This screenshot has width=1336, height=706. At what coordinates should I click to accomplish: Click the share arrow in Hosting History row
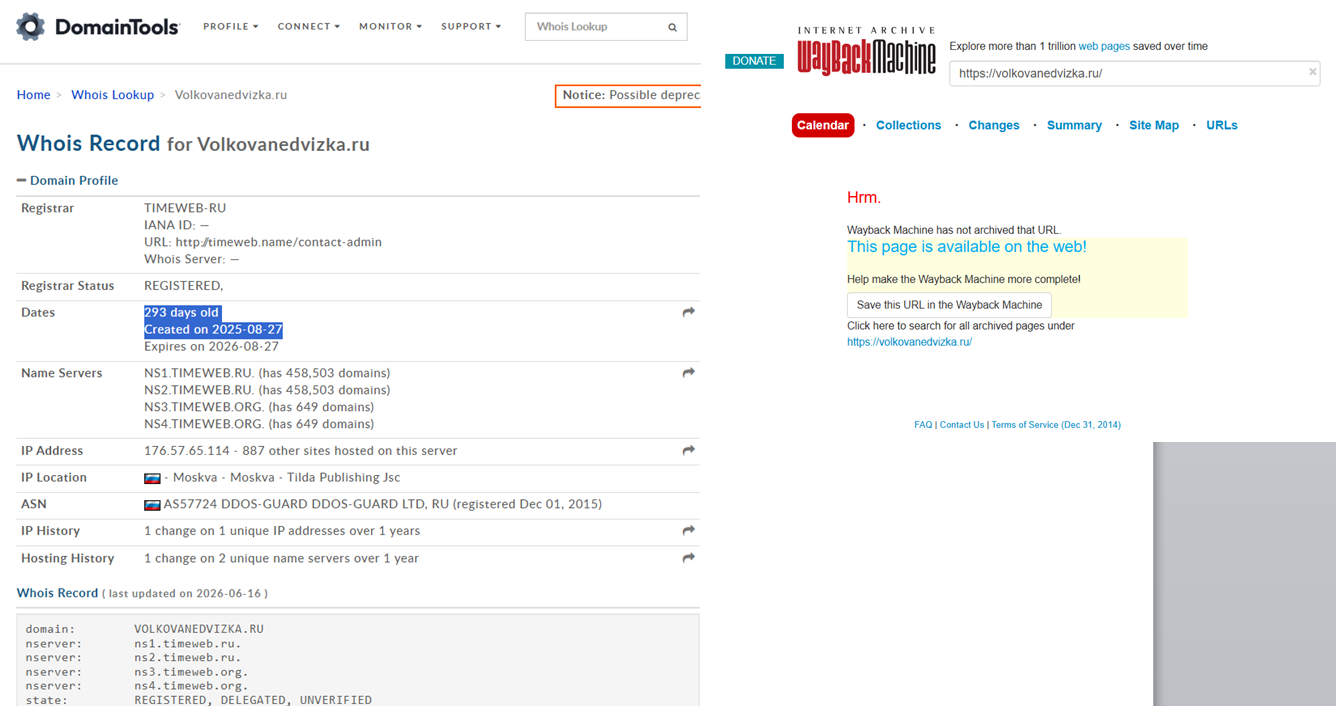(688, 558)
